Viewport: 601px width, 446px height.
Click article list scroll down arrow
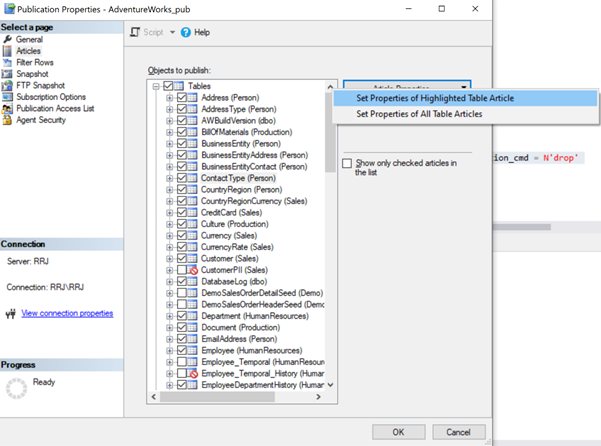pyautogui.click(x=330, y=385)
